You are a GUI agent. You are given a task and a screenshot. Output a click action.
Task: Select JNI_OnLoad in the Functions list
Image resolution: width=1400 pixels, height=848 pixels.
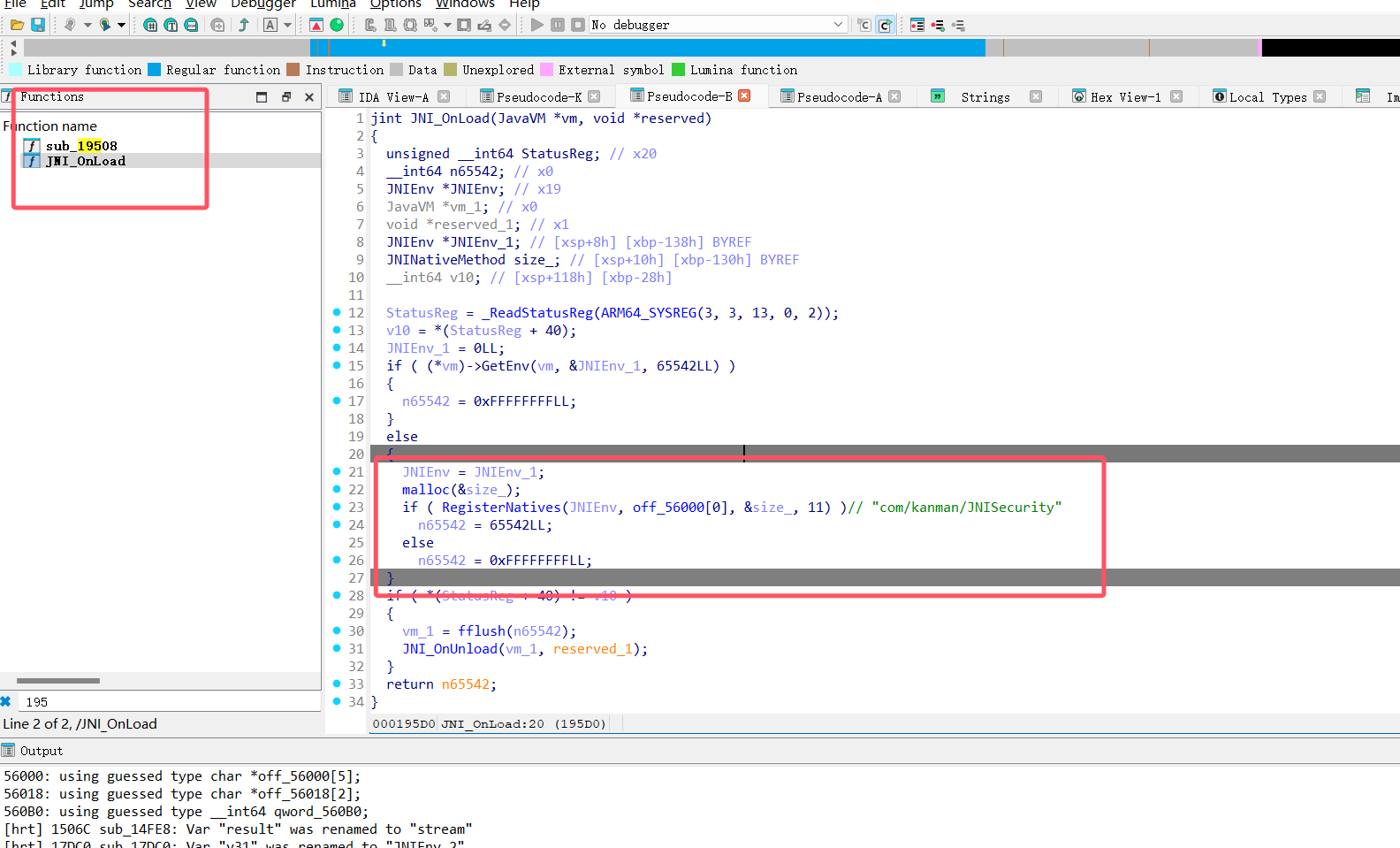(85, 161)
